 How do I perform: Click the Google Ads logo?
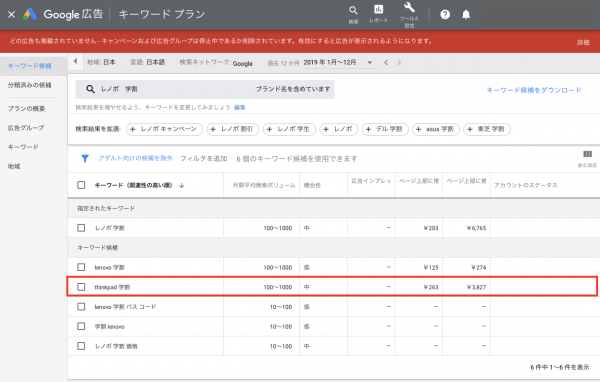pyautogui.click(x=30, y=15)
